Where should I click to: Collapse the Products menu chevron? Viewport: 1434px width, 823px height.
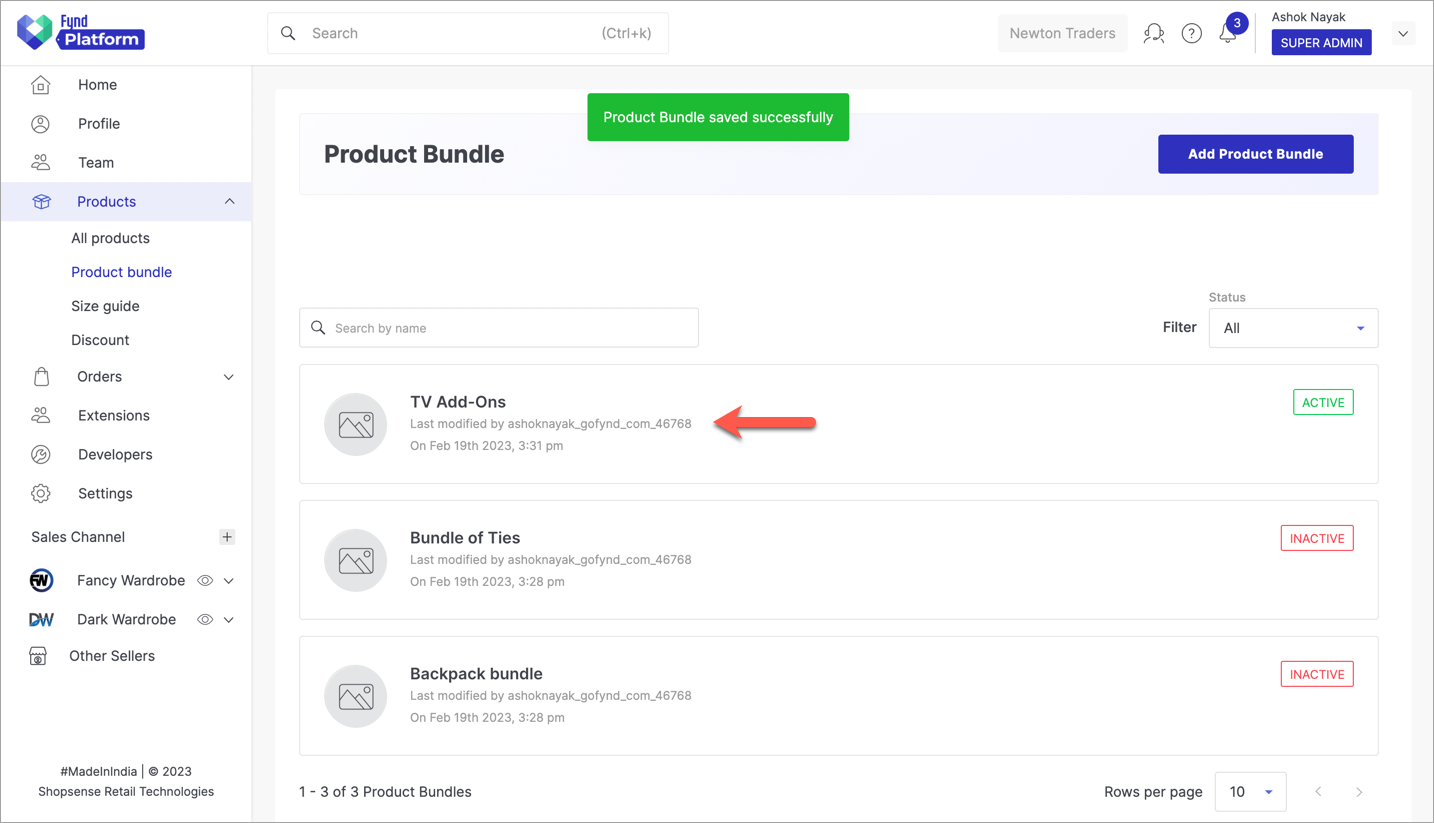click(229, 202)
